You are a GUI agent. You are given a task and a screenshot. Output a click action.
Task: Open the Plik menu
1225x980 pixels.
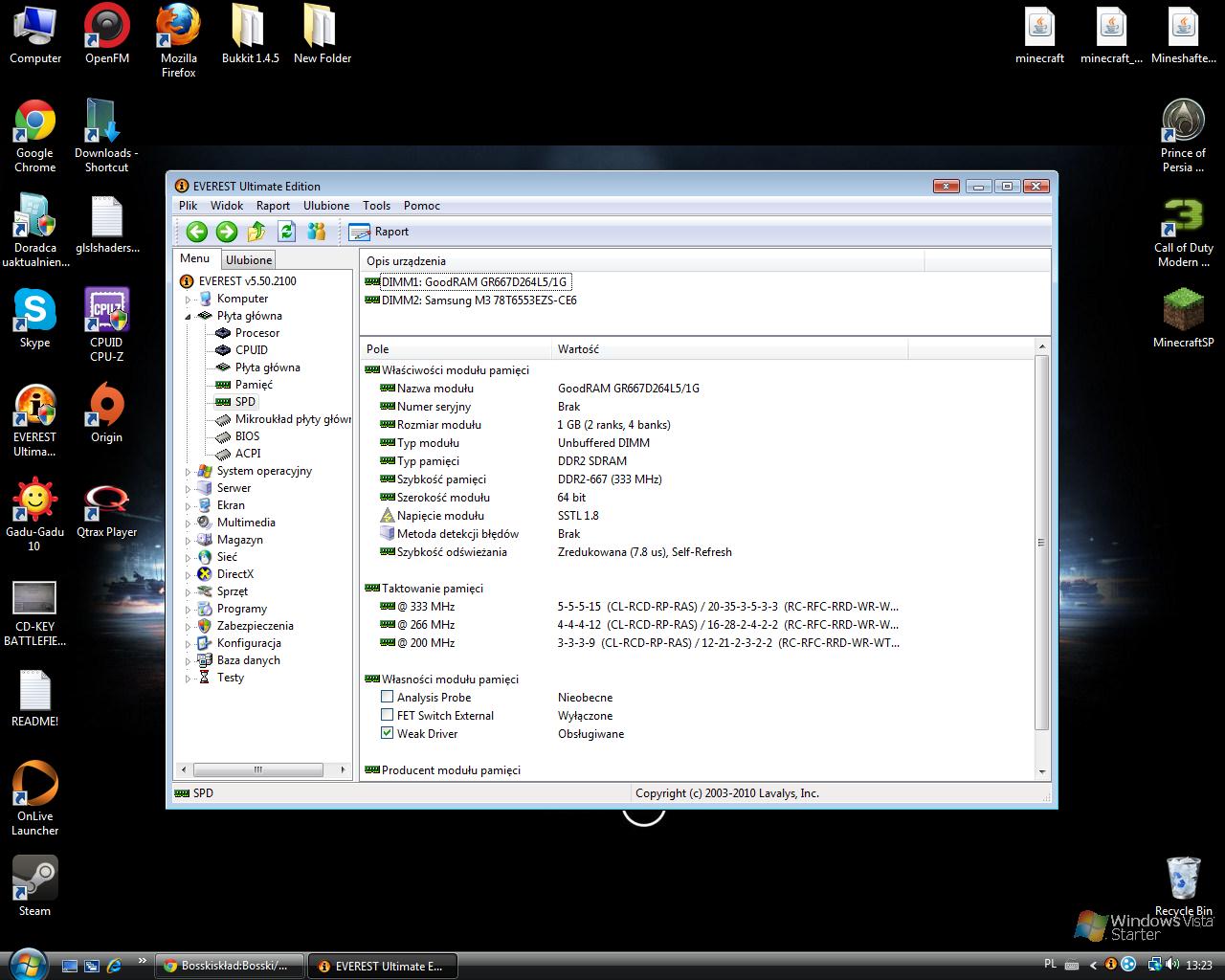pyautogui.click(x=188, y=206)
